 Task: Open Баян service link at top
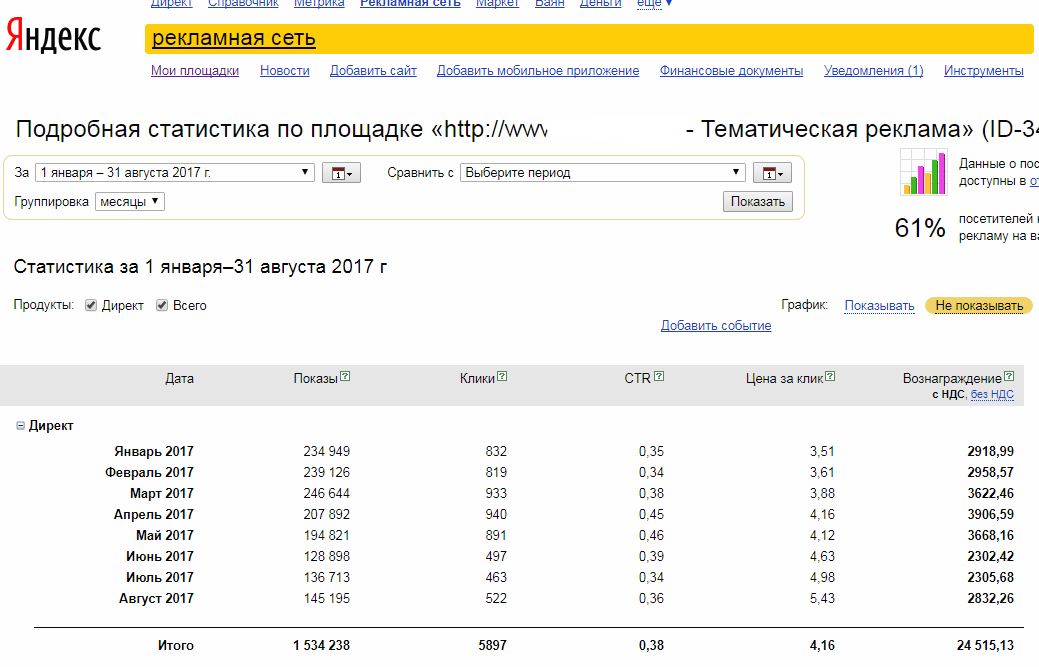[x=549, y=4]
